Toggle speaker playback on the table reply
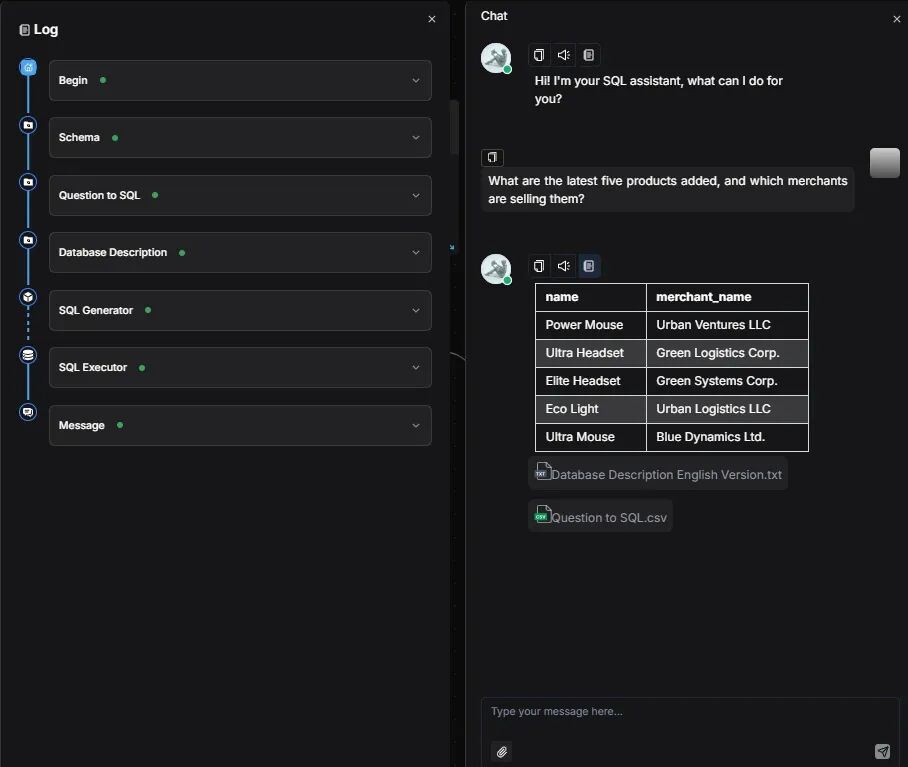908x767 pixels. click(x=563, y=266)
